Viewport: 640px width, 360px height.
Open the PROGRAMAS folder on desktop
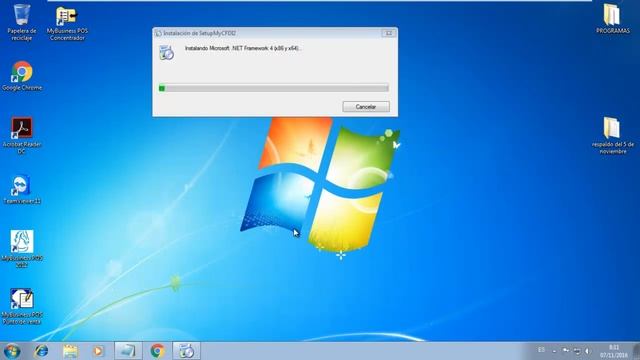point(612,19)
